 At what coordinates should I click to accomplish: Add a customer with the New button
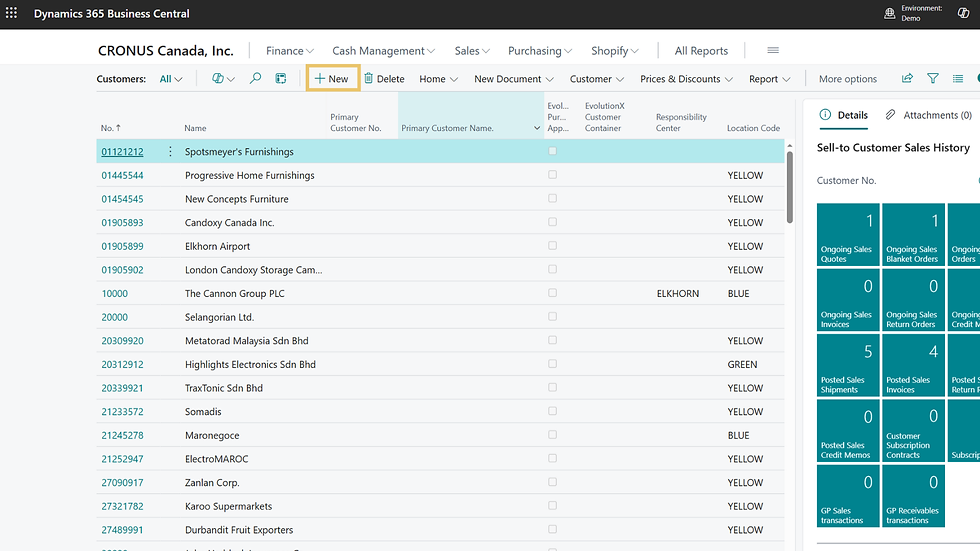point(332,79)
